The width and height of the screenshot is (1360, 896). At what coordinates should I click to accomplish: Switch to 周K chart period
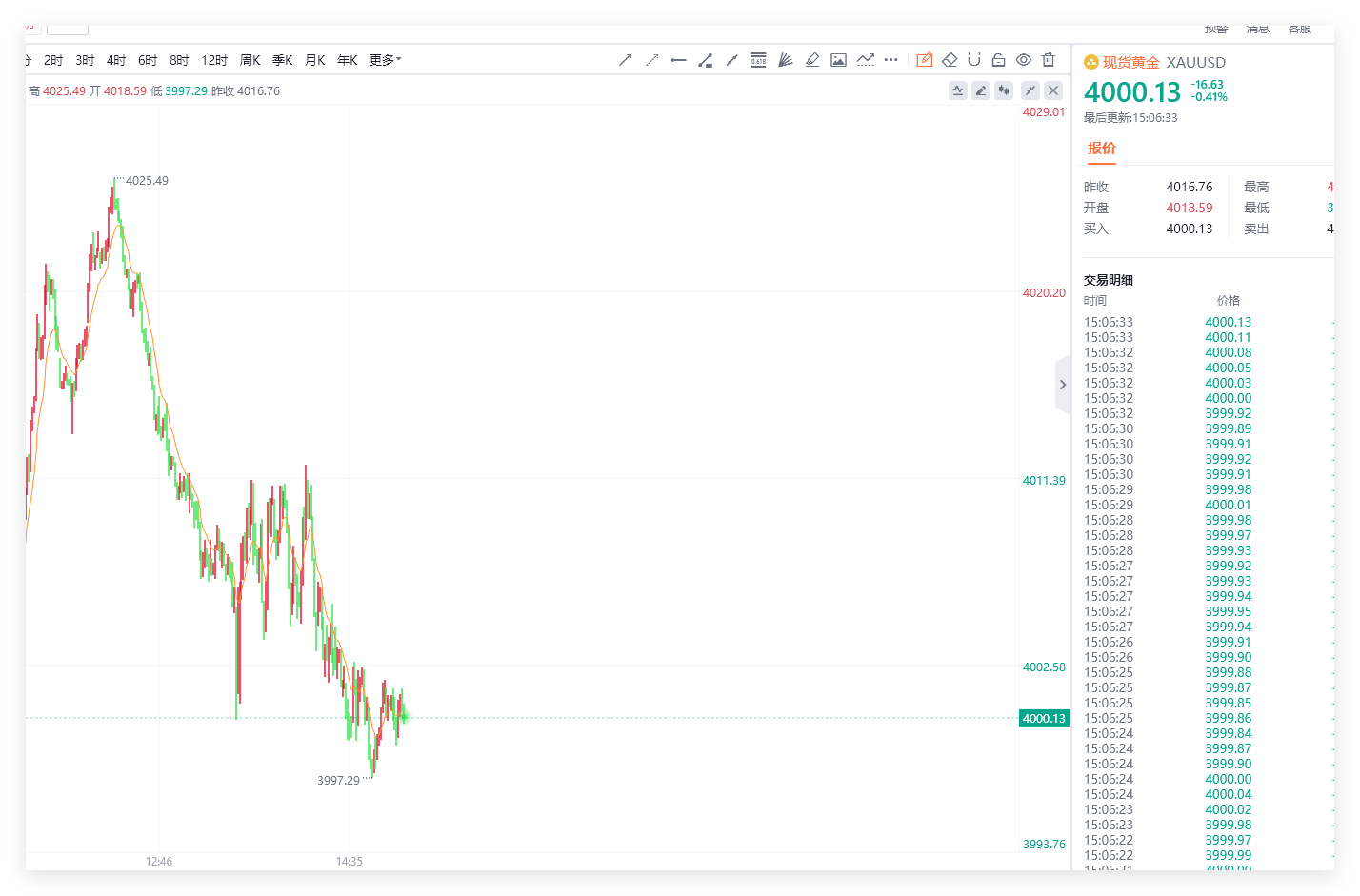pyautogui.click(x=250, y=60)
